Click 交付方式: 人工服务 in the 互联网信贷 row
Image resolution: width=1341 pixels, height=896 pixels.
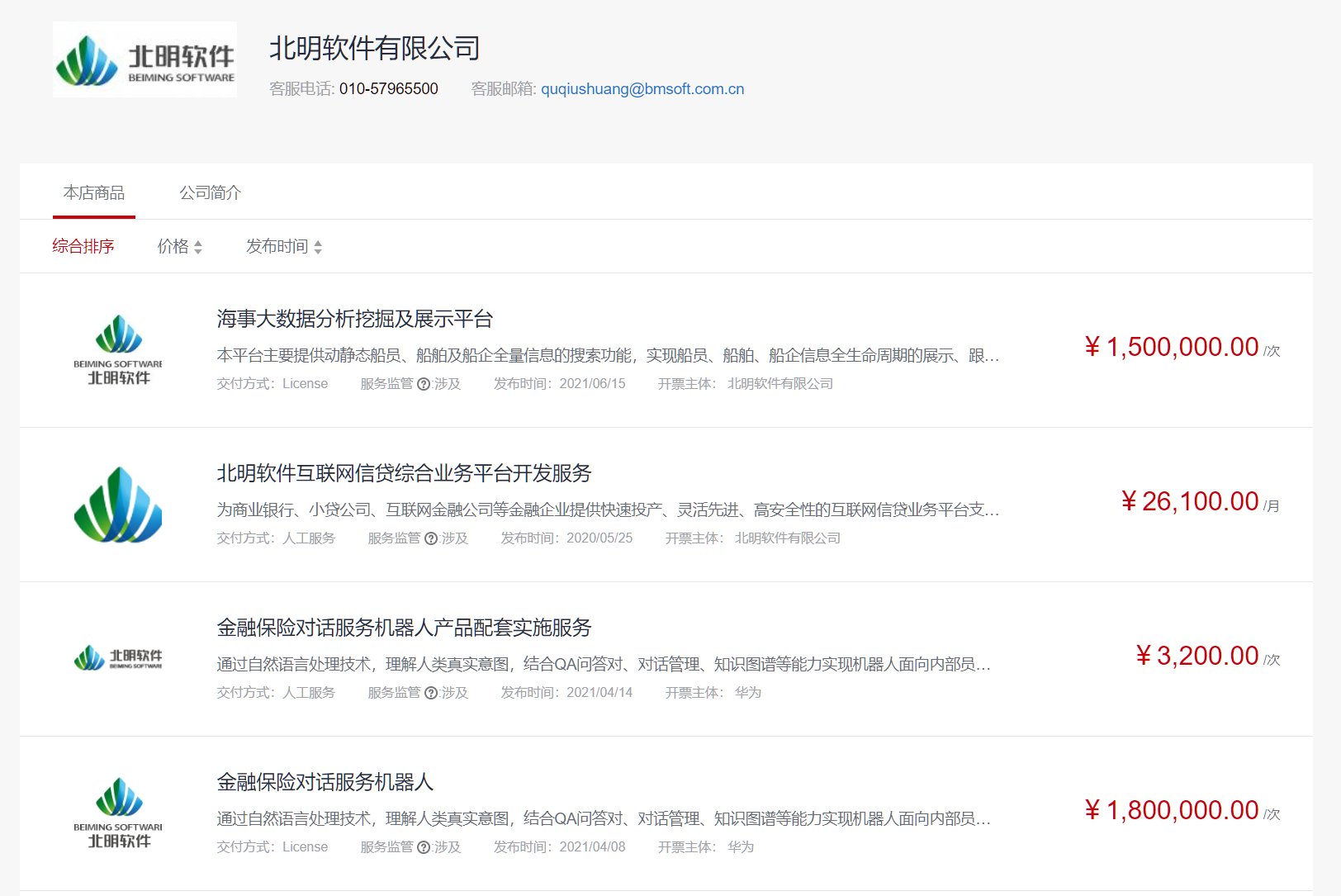[x=277, y=538]
